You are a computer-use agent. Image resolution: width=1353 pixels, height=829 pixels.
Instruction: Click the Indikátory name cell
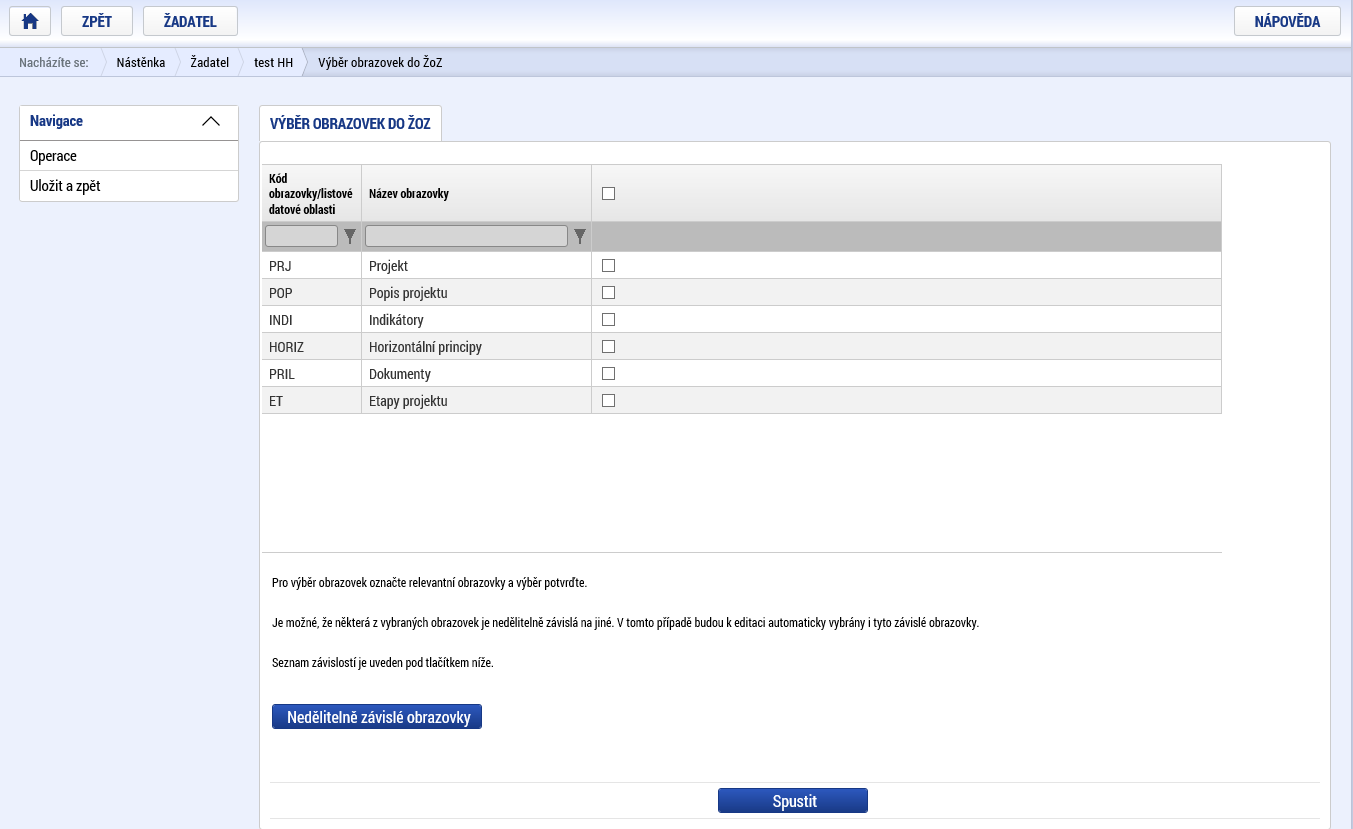pyautogui.click(x=476, y=320)
